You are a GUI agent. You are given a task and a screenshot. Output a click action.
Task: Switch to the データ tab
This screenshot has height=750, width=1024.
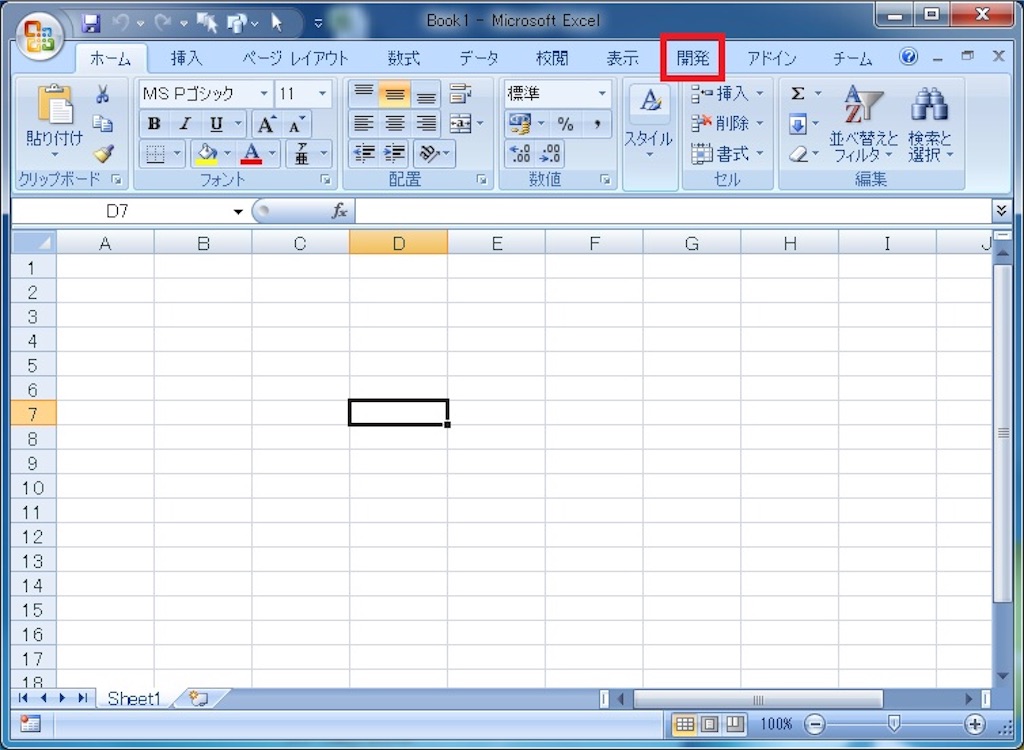coord(479,59)
